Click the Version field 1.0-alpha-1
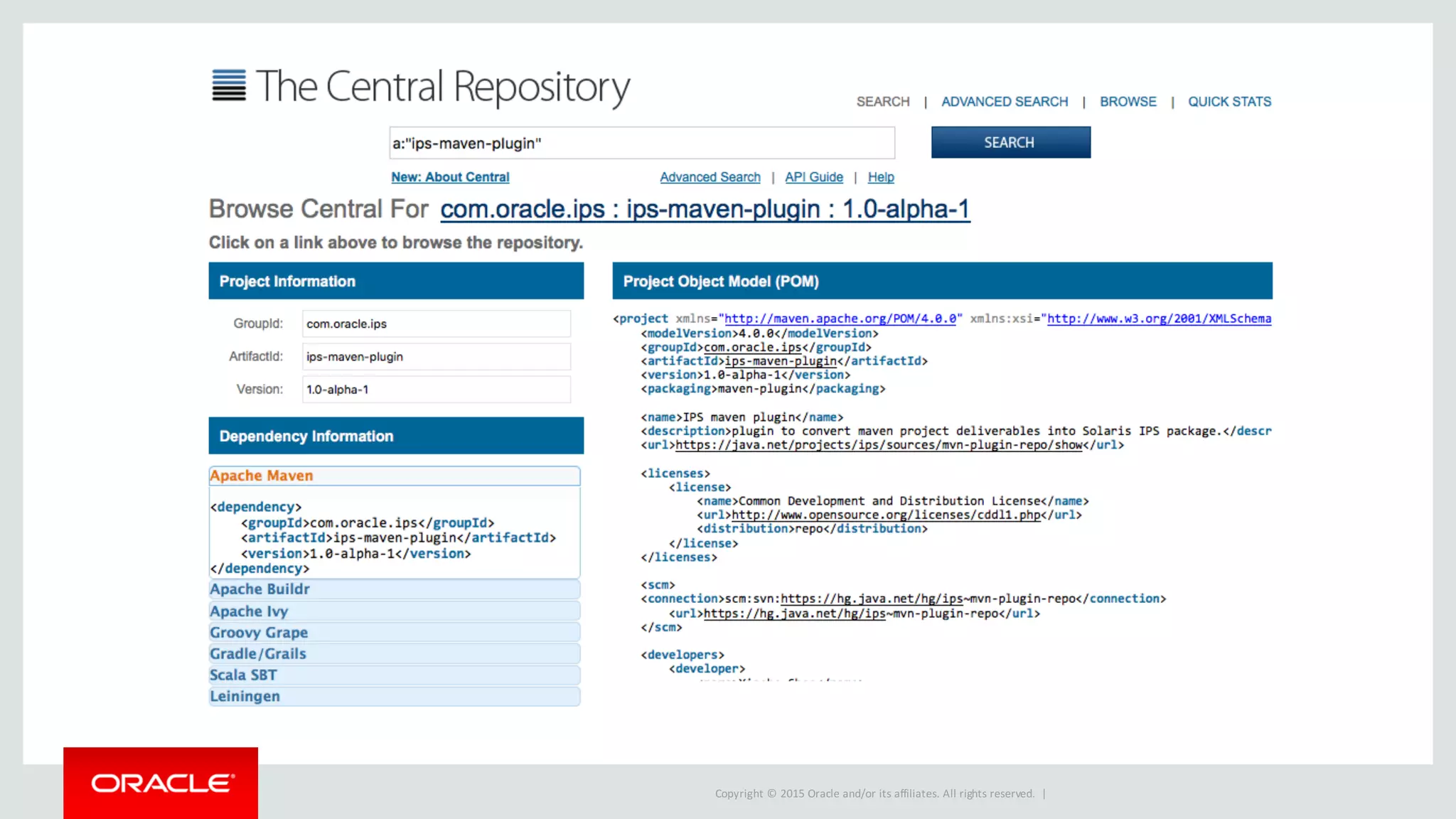Image resolution: width=1456 pixels, height=819 pixels. pyautogui.click(x=436, y=389)
